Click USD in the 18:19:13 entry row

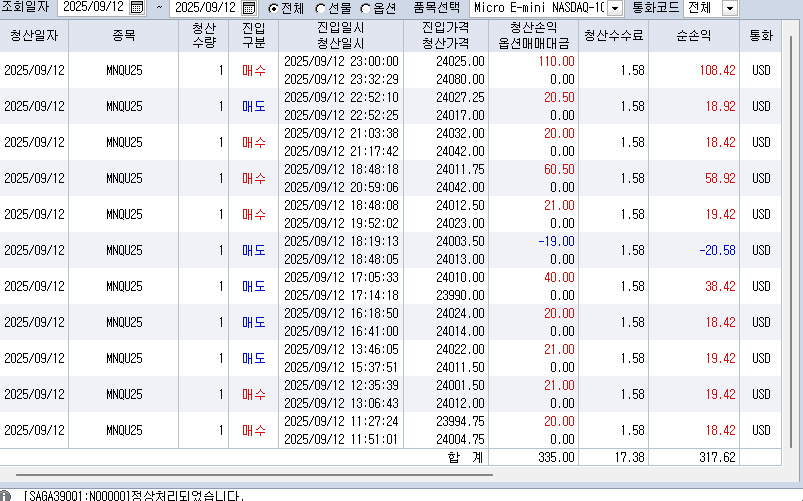tap(761, 250)
